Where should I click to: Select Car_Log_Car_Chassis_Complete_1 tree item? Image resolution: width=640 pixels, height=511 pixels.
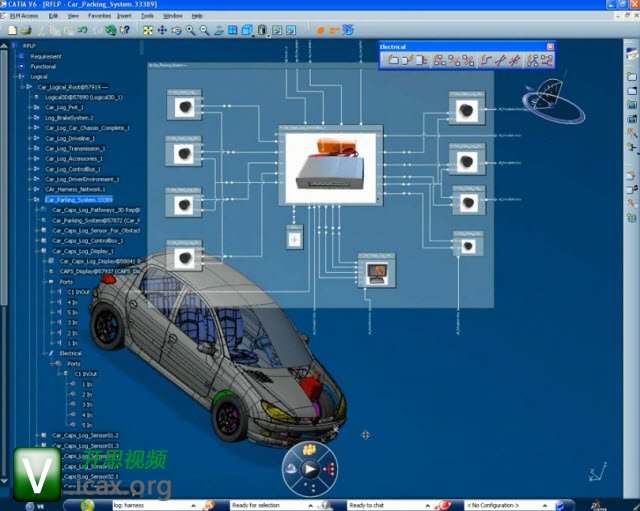87,128
